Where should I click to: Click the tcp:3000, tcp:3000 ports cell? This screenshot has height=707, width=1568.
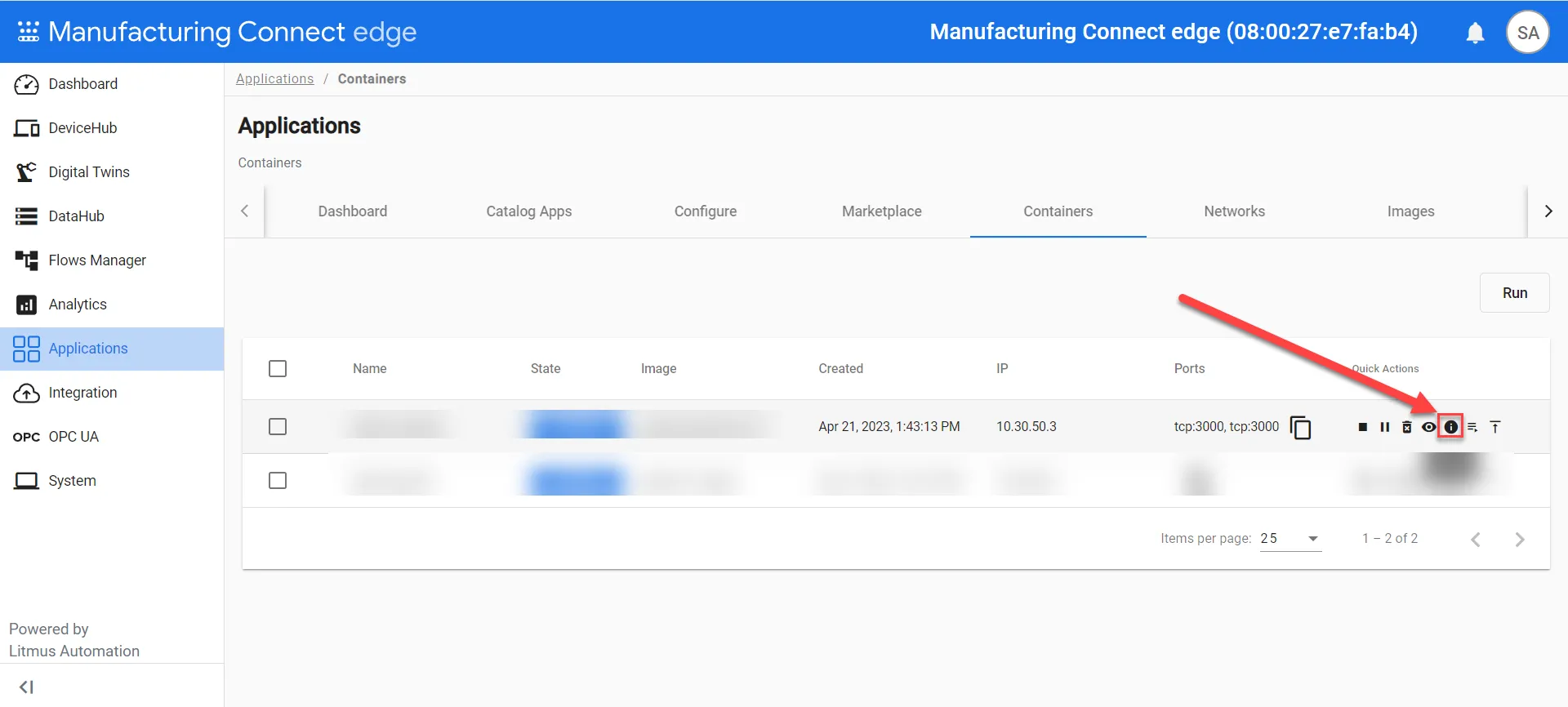[1227, 427]
